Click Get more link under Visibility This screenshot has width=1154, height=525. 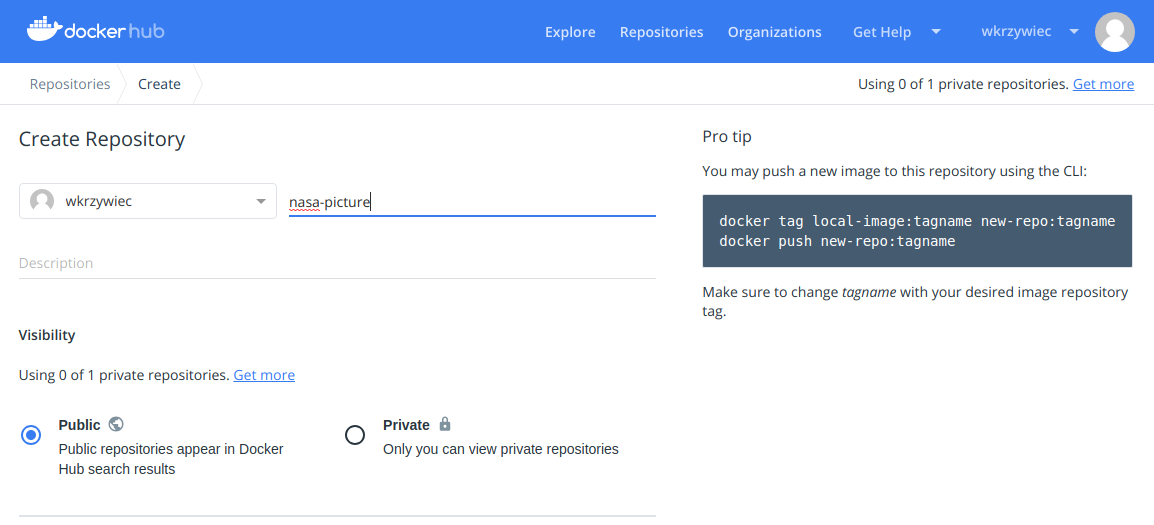pyautogui.click(x=264, y=375)
